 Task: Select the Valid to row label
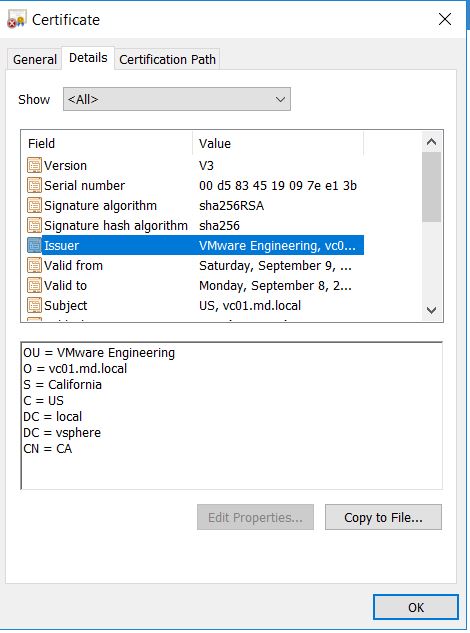coord(65,286)
